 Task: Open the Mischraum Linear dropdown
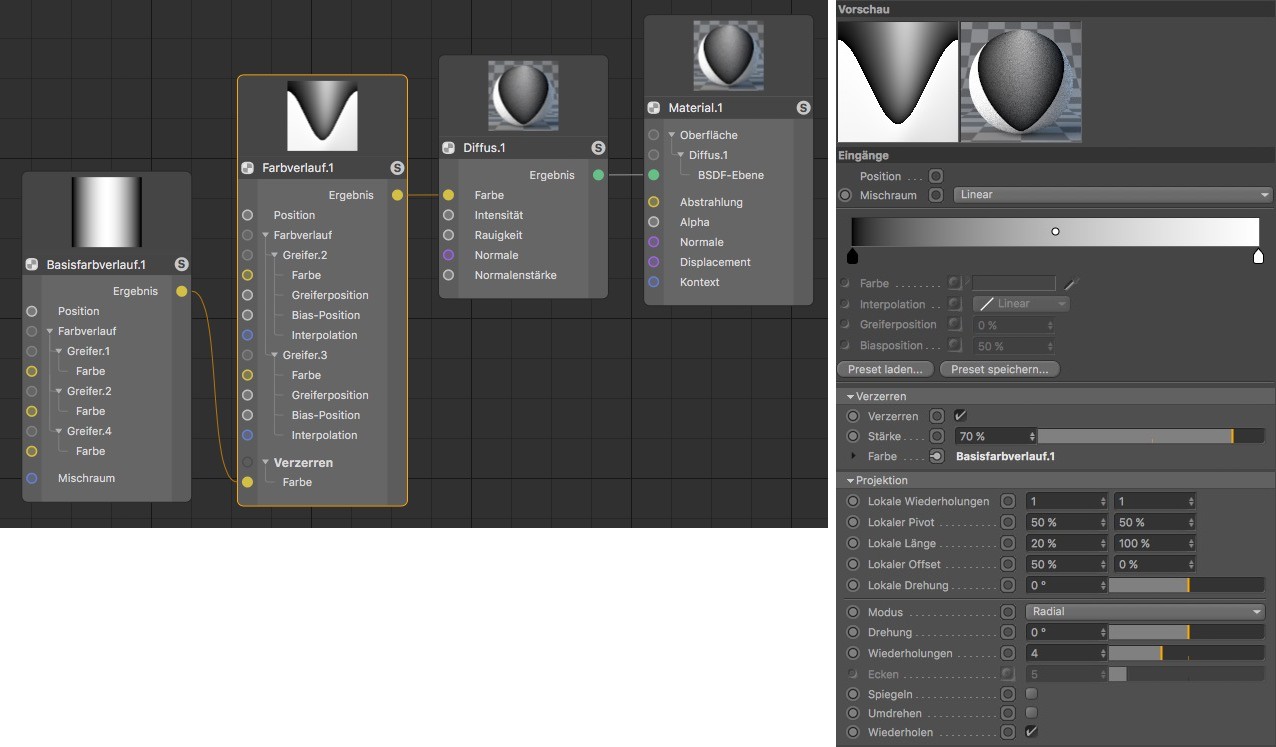pos(1113,195)
